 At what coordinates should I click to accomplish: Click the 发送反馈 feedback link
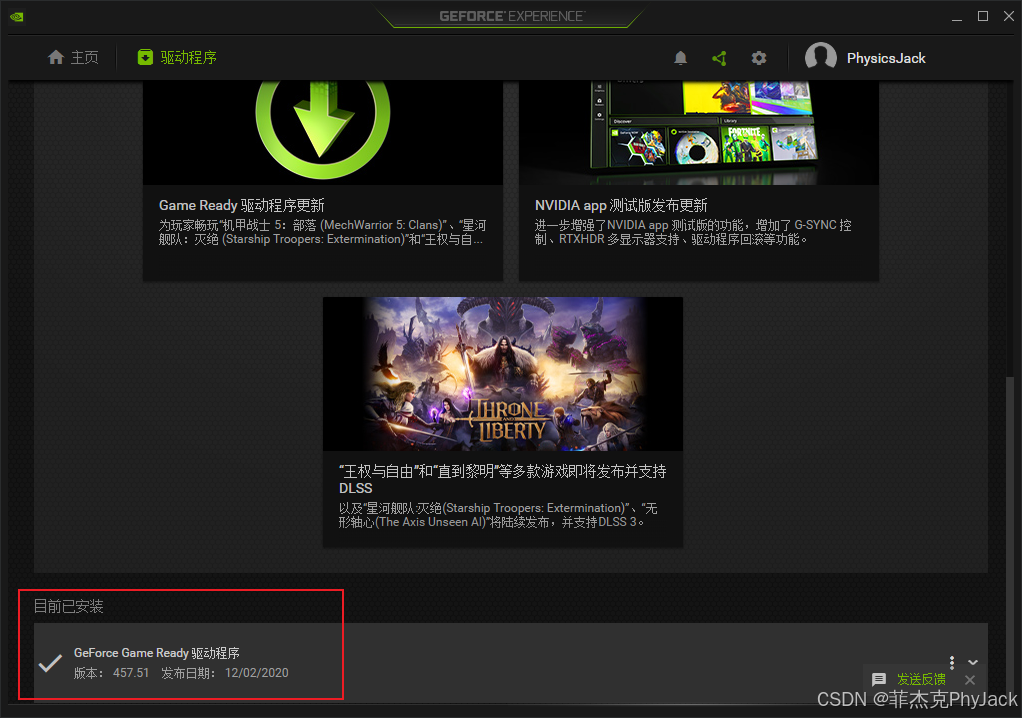tap(921, 680)
